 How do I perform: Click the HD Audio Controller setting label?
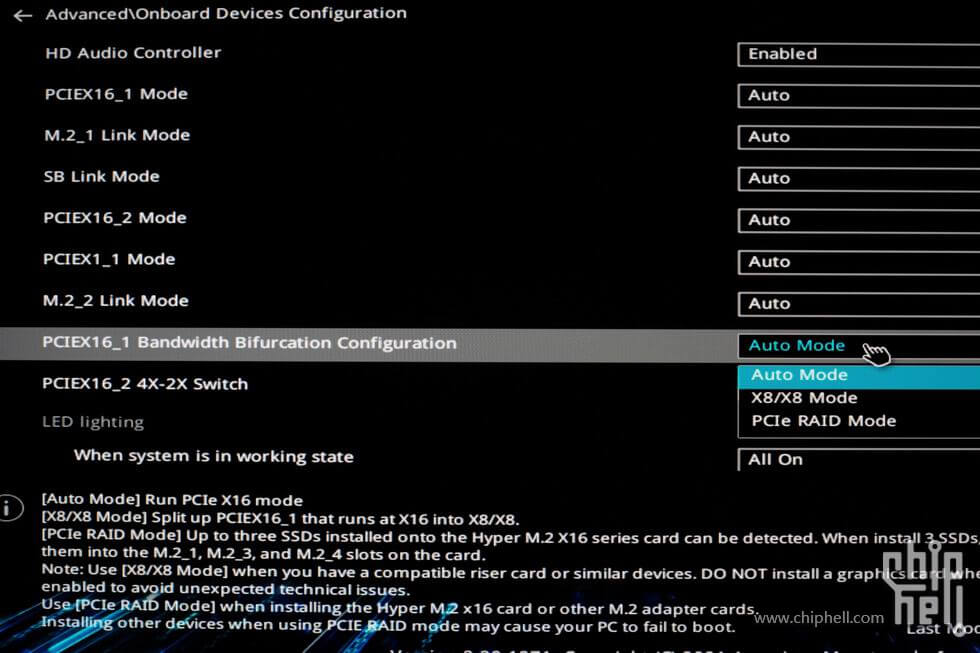click(133, 53)
